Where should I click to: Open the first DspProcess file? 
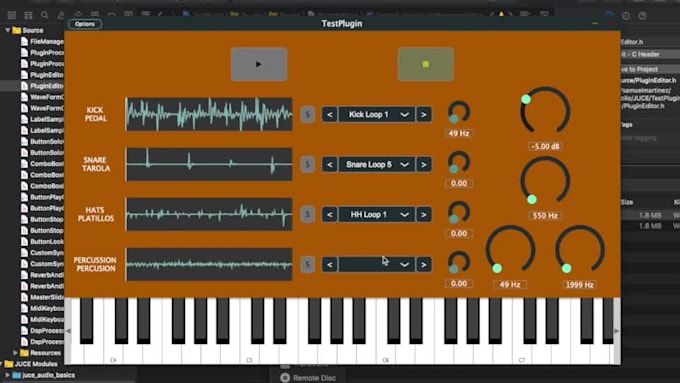tap(42, 331)
